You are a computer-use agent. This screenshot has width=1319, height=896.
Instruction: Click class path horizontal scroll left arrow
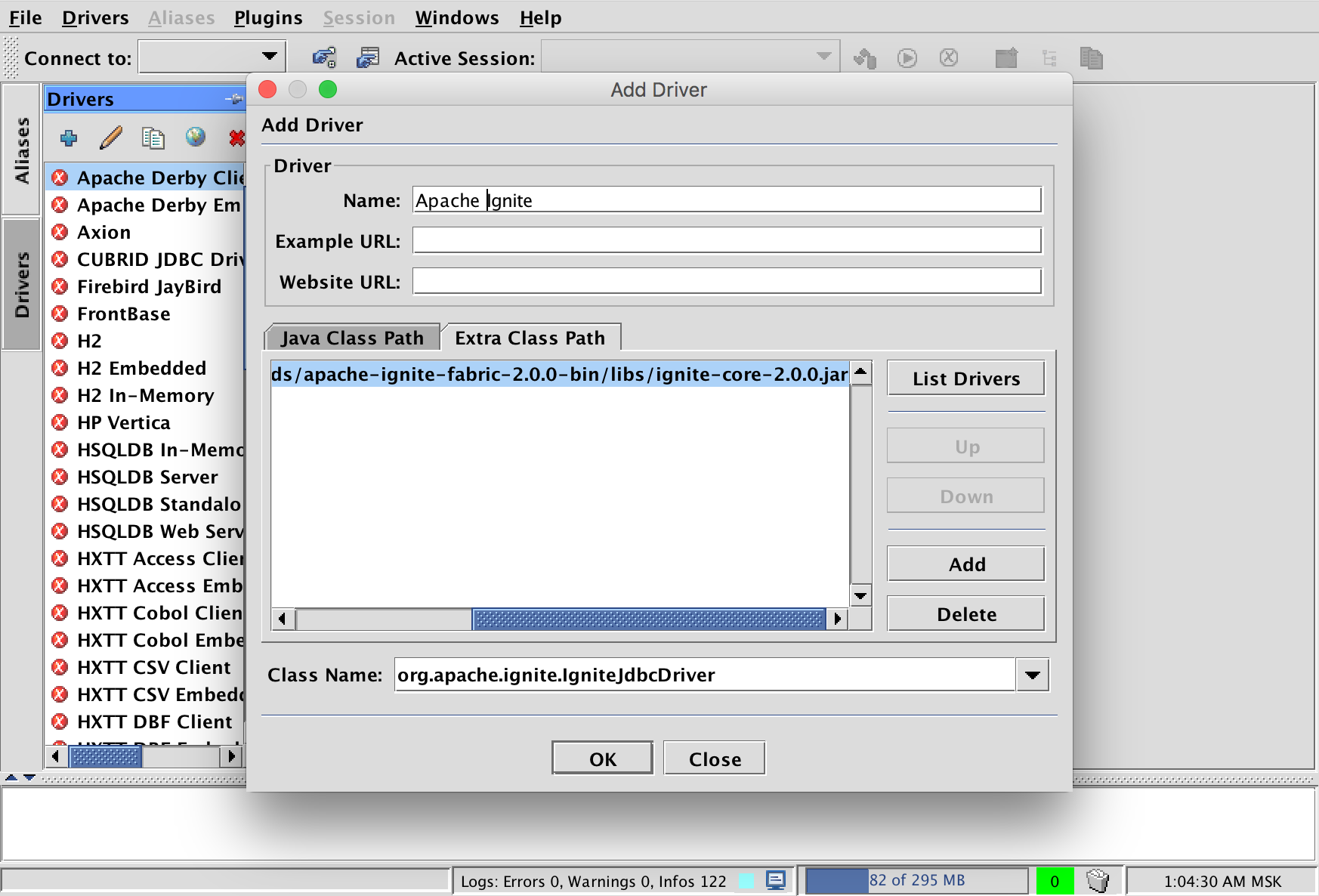click(283, 619)
